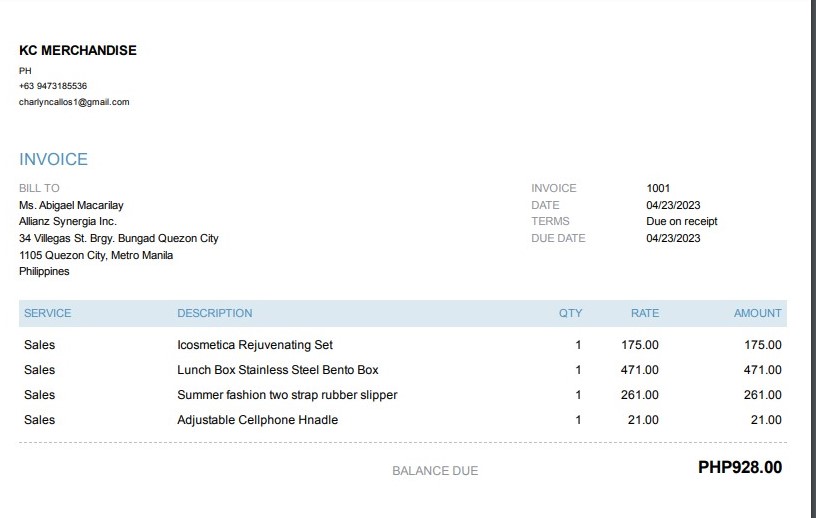
Task: Click the DESCRIPTION column header
Action: [215, 313]
